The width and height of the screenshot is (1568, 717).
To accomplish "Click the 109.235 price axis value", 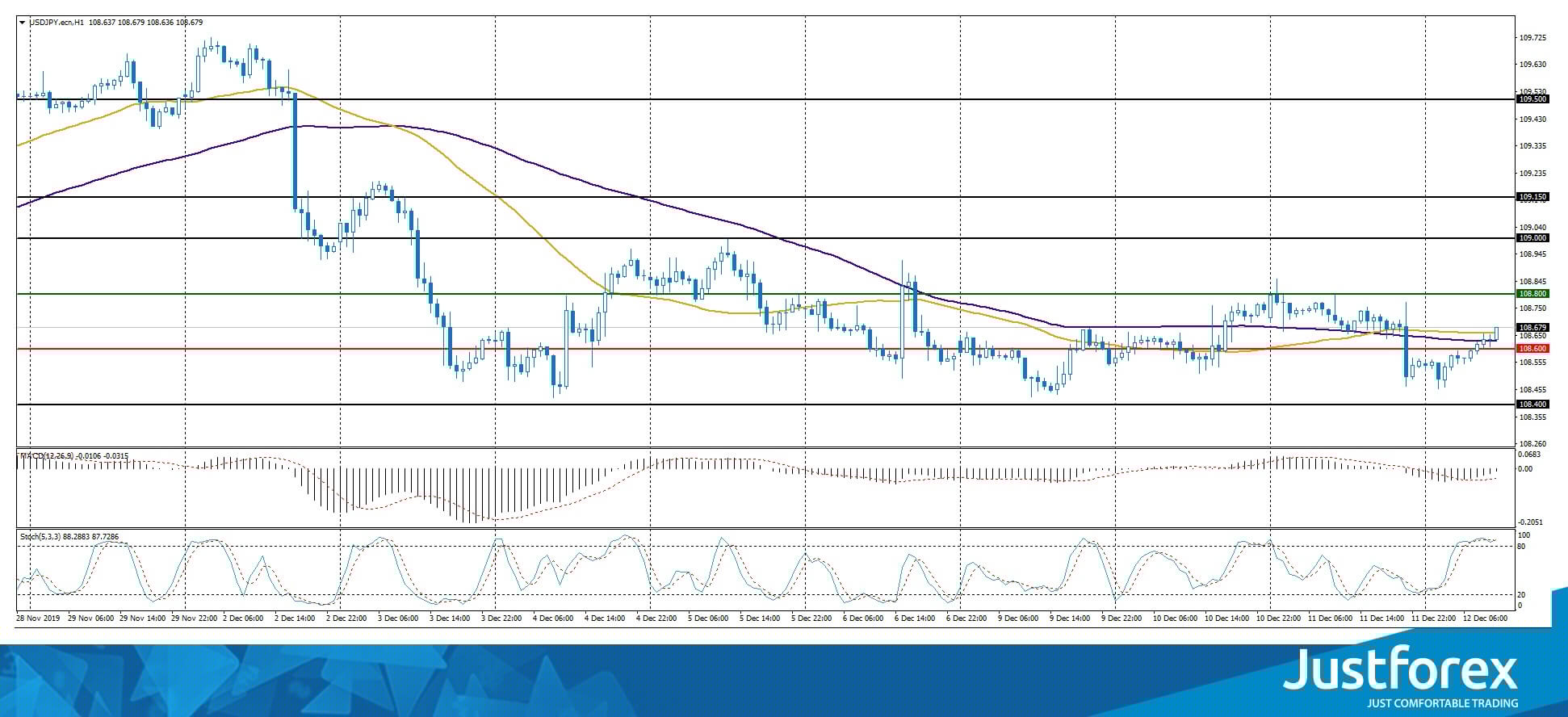I will (1533, 174).
